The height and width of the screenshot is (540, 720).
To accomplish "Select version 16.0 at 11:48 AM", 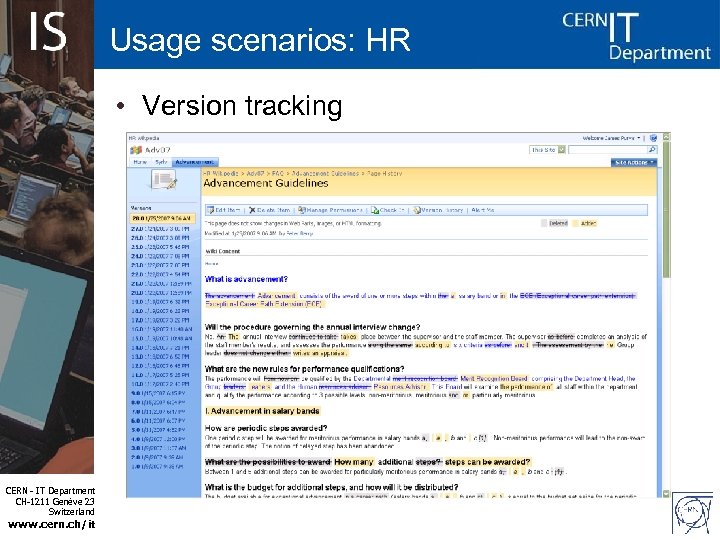I will click(x=162, y=329).
